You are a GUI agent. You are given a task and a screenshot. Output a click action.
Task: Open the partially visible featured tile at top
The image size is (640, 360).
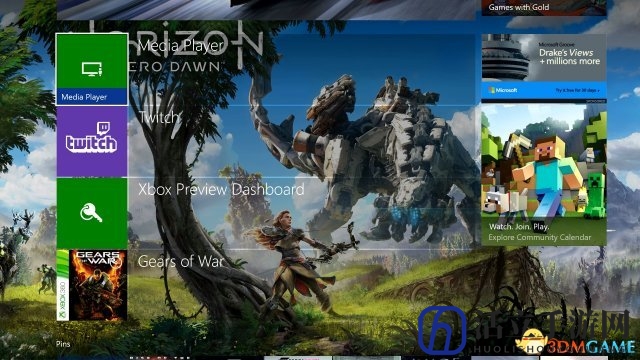(266, 9)
